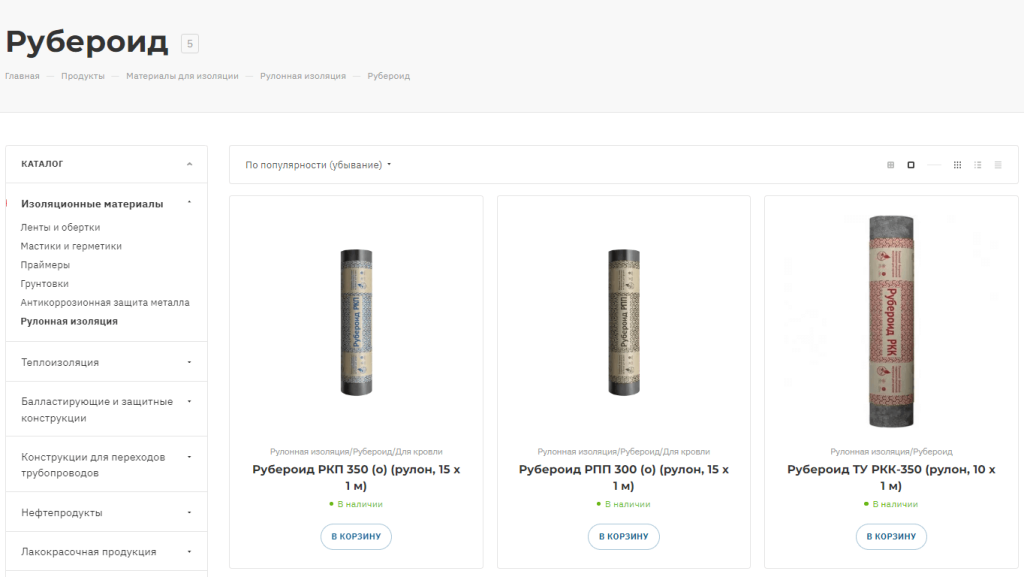Expand the Нефтепродукты category arrow
Viewport: 1024px width, 577px height.
[x=189, y=512]
